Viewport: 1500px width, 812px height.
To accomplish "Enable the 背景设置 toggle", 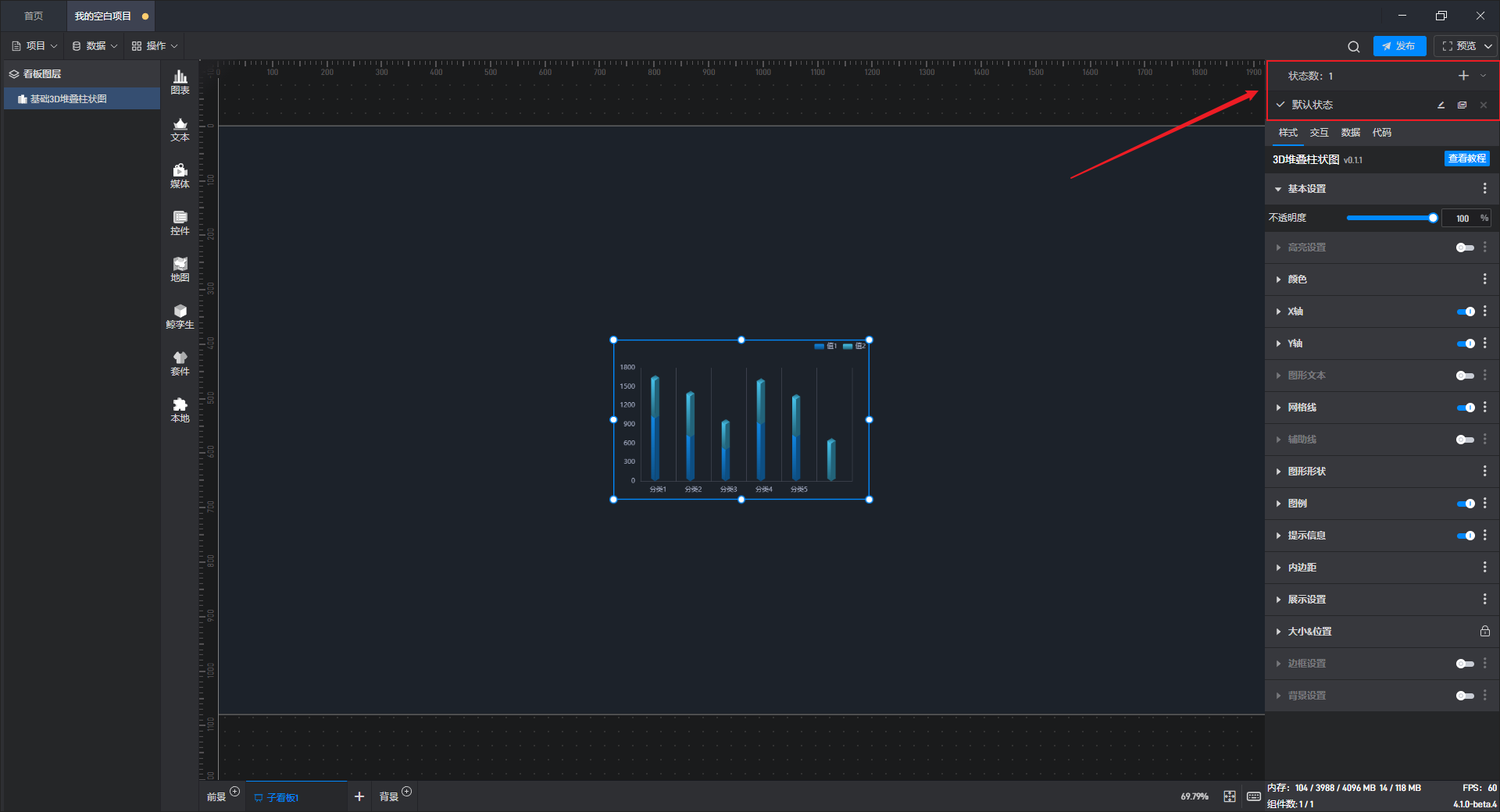I will (x=1465, y=696).
